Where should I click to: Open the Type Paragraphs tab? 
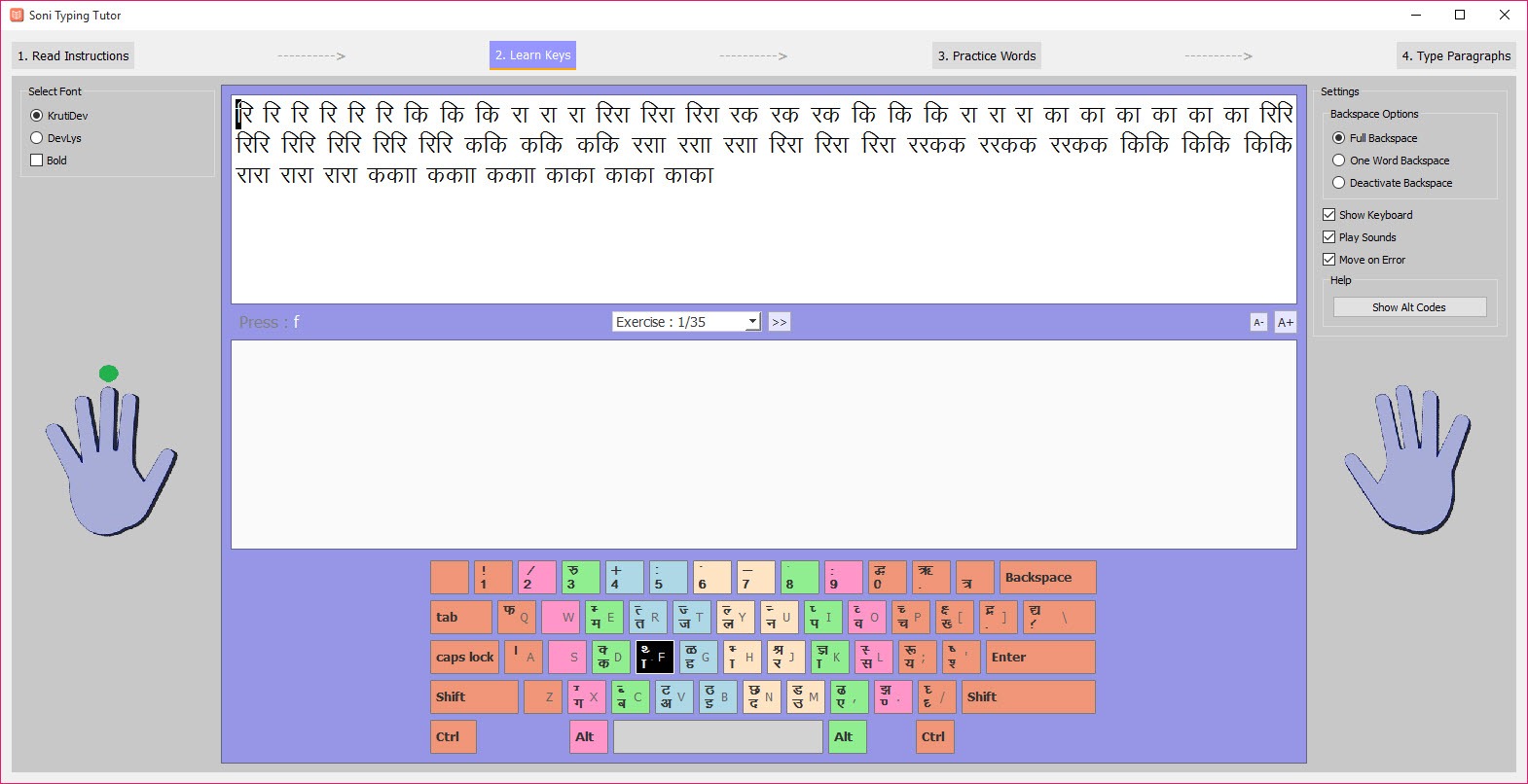tap(1455, 56)
